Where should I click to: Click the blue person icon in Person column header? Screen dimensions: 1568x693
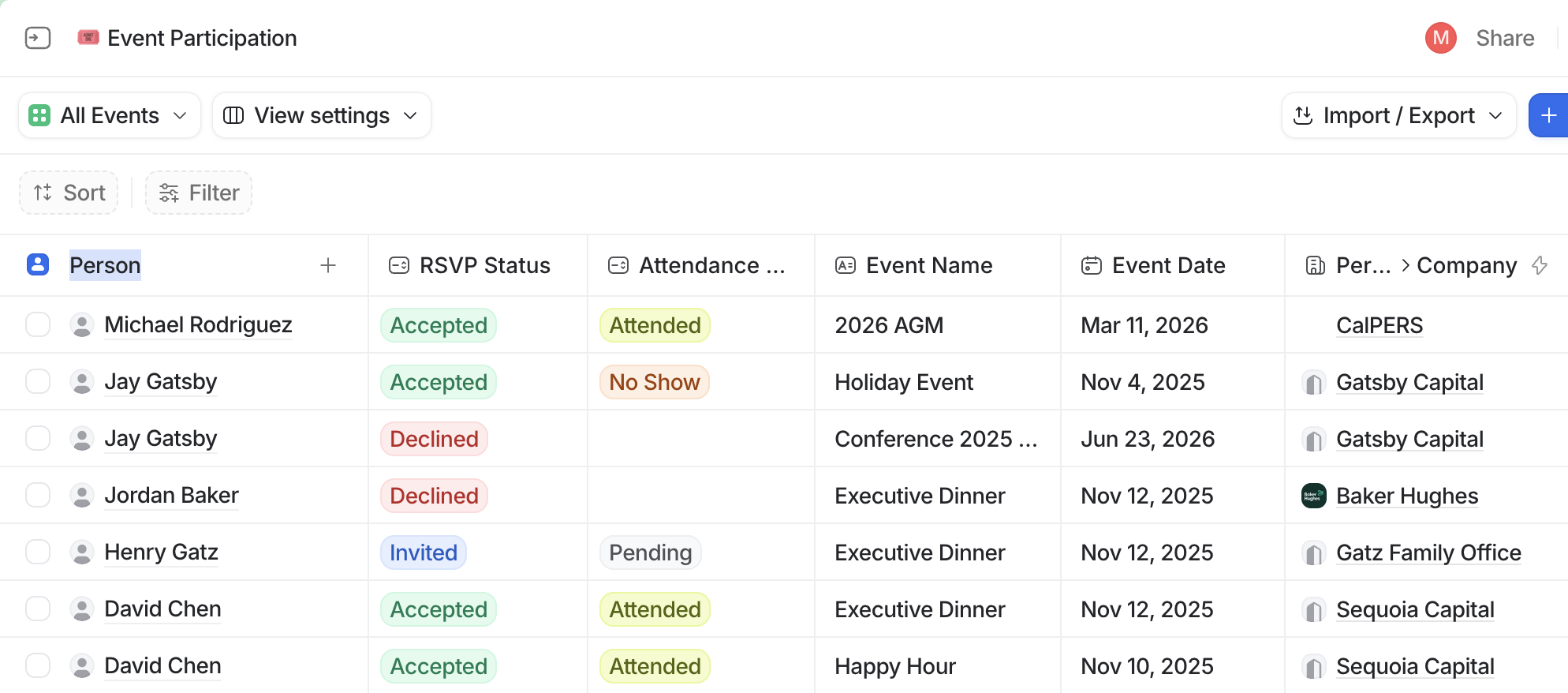click(38, 264)
